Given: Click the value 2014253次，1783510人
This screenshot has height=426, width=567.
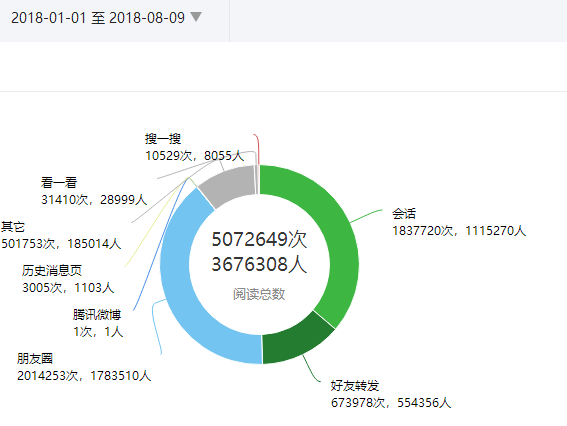Looking at the screenshot, I should pos(84,376).
